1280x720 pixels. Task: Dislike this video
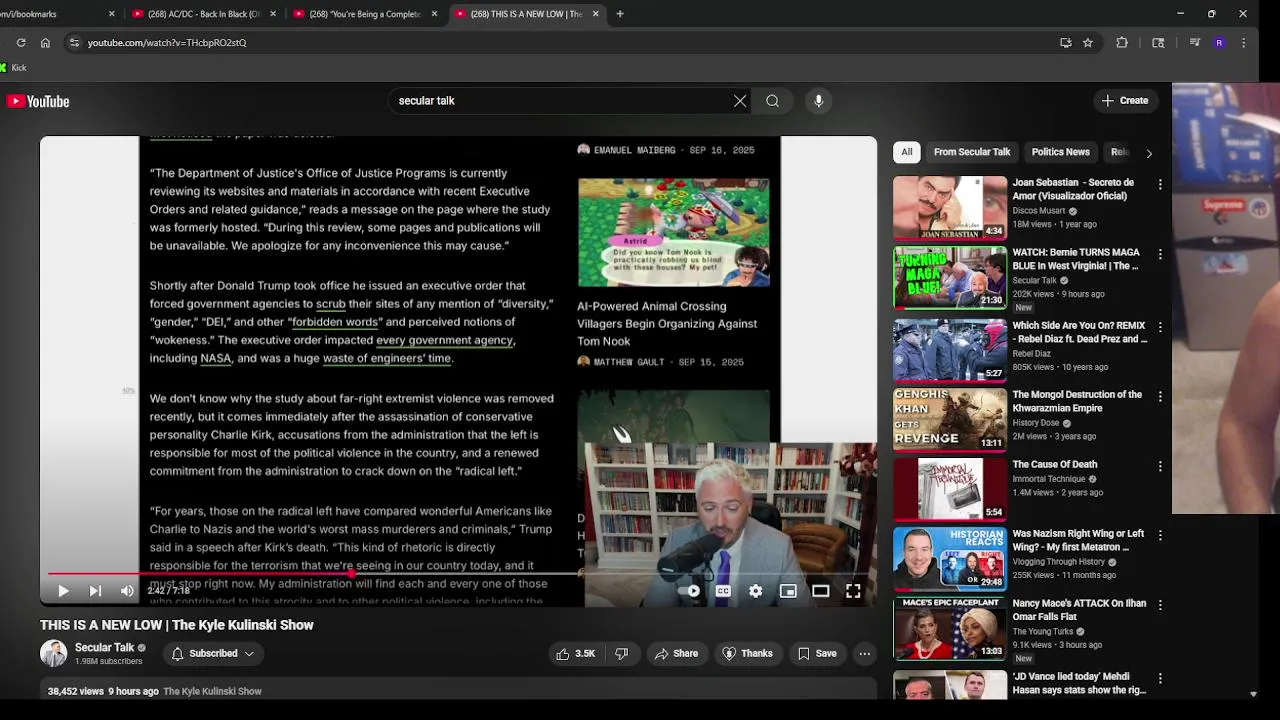point(621,654)
